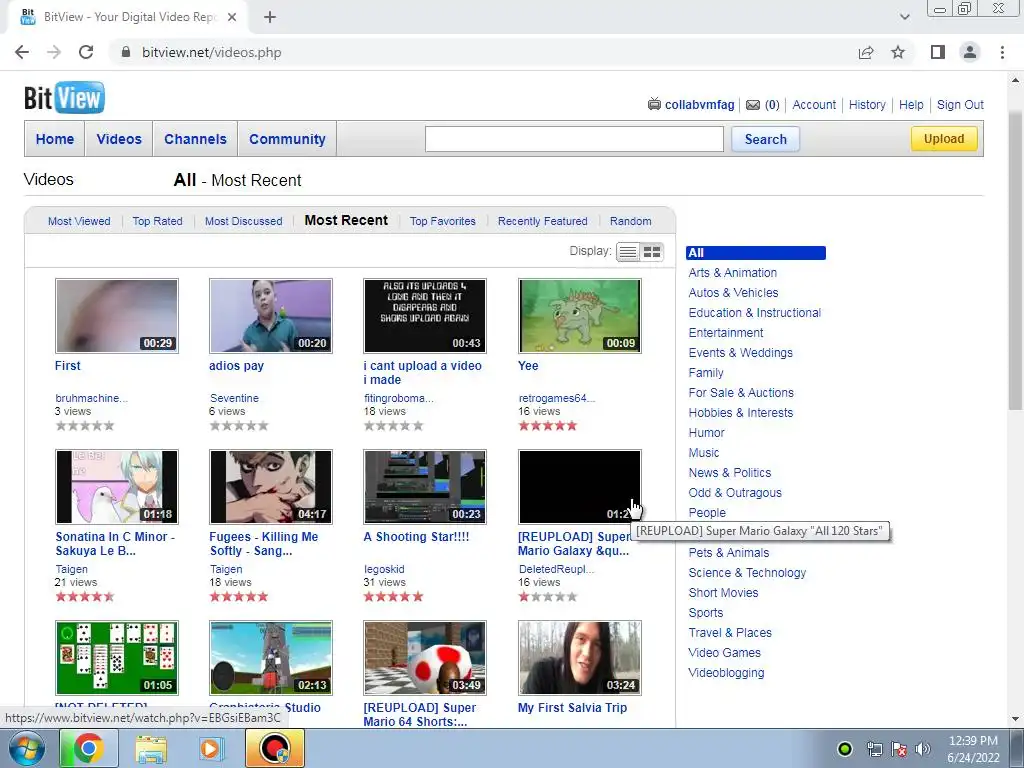Viewport: 1024px width, 768px height.
Task: Rate the 'First' video stars
Action: click(85, 426)
